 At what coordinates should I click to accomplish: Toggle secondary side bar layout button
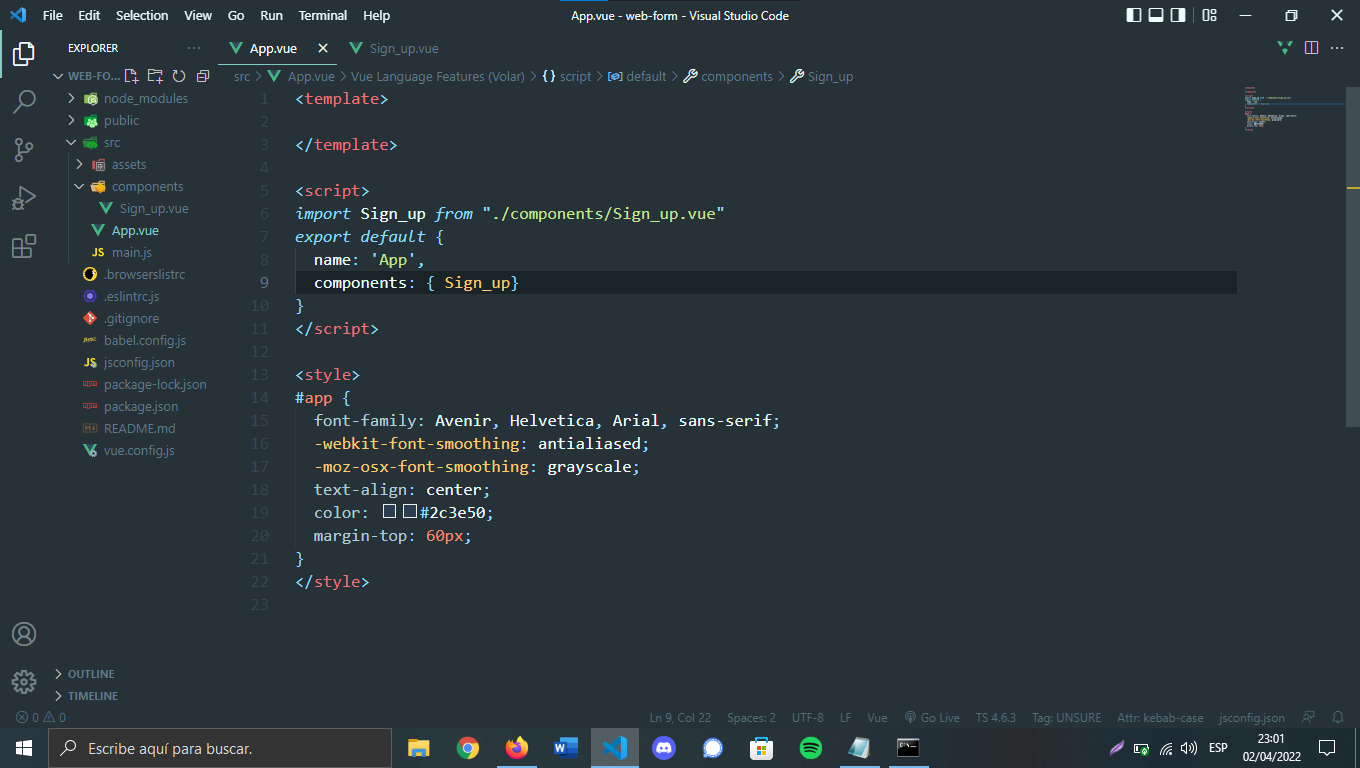point(1178,15)
